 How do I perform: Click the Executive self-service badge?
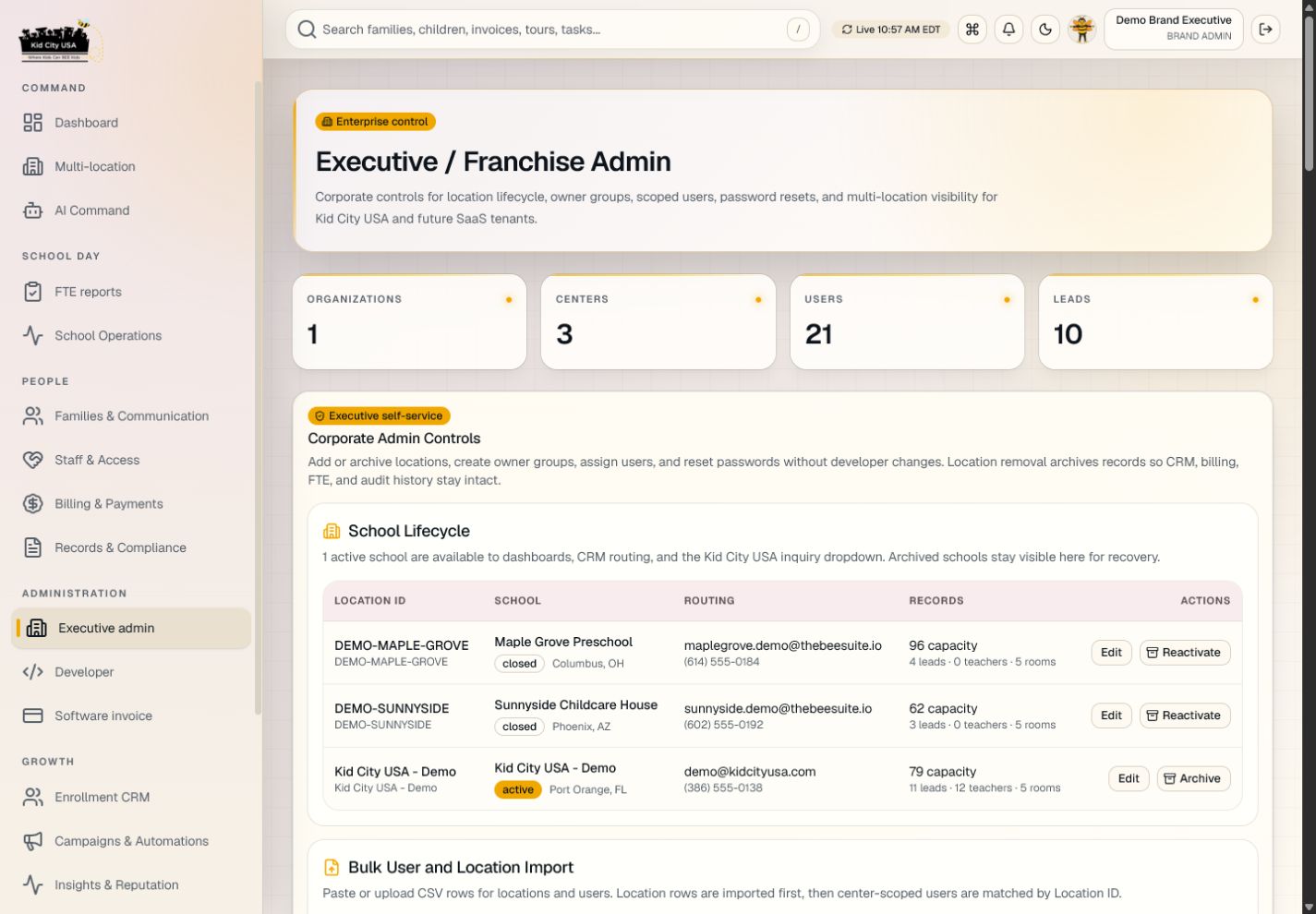379,415
